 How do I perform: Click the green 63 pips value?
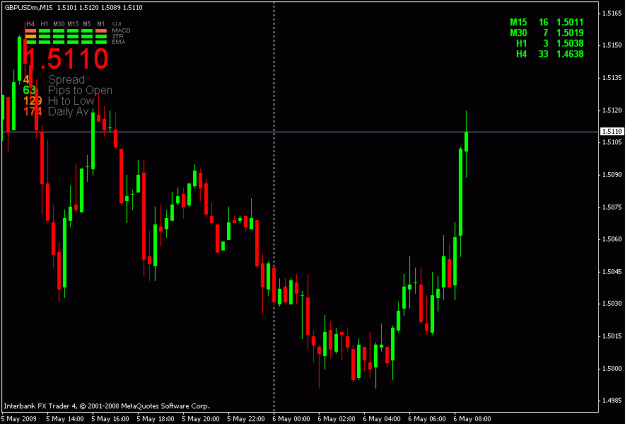pos(29,90)
